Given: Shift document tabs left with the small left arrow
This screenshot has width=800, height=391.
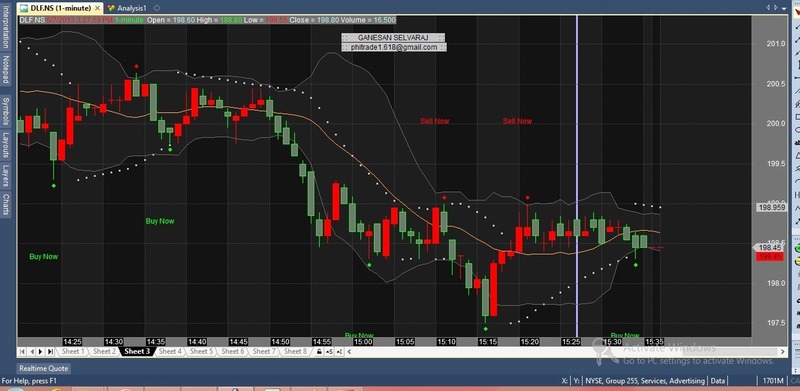Looking at the screenshot, I should point(768,8).
